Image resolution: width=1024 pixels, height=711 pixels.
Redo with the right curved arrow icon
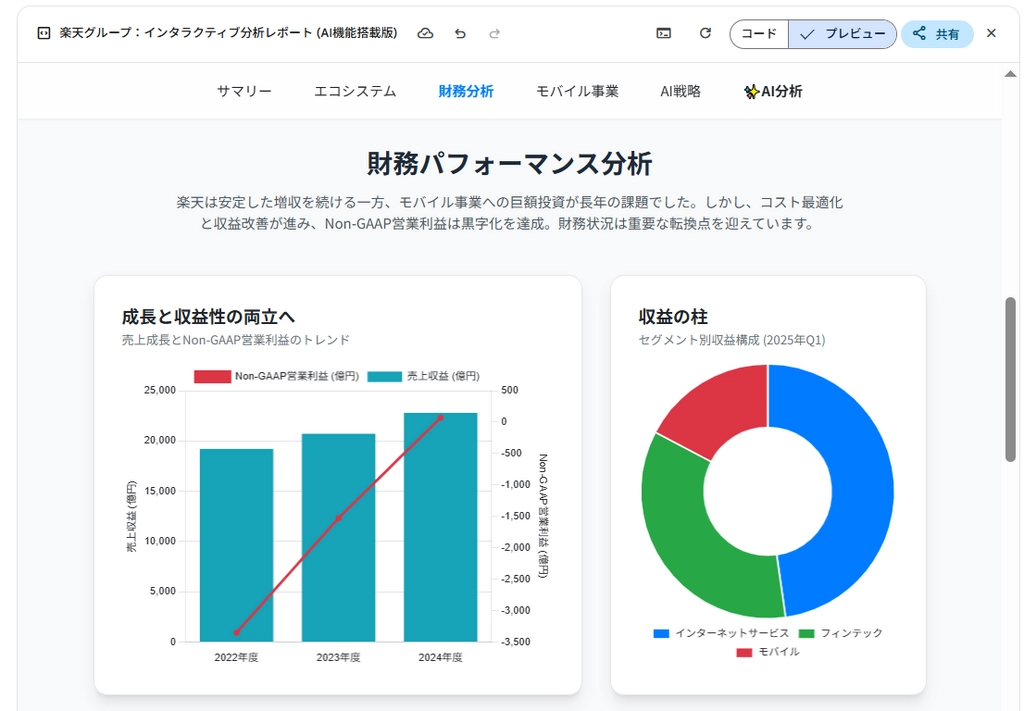(494, 33)
